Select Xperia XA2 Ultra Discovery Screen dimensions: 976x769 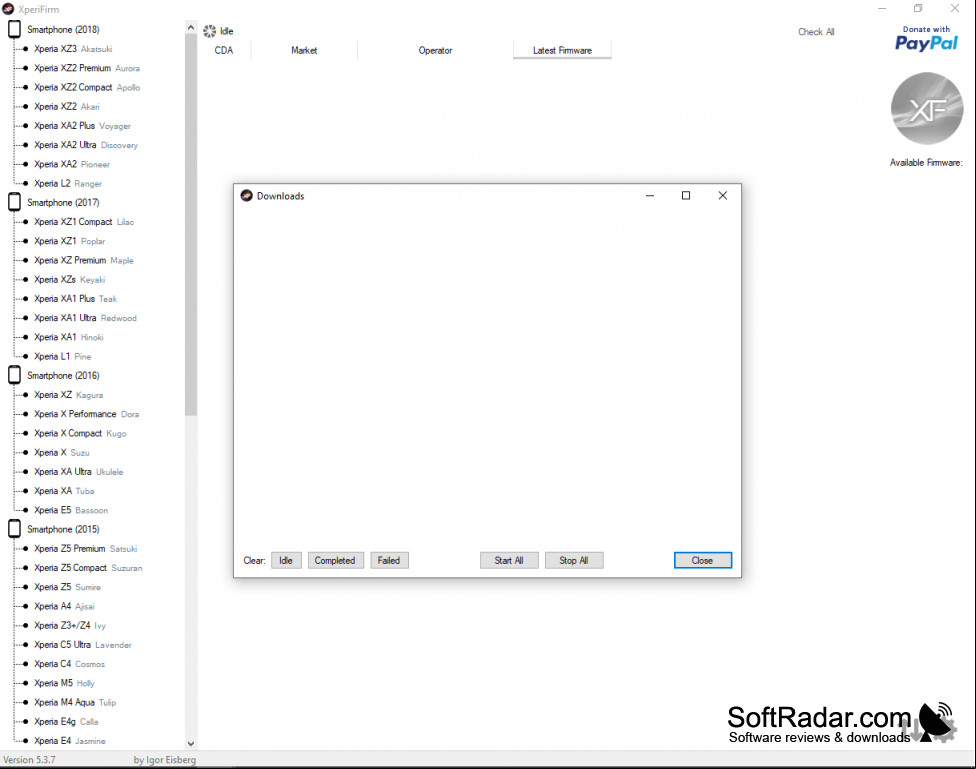[x=86, y=145]
